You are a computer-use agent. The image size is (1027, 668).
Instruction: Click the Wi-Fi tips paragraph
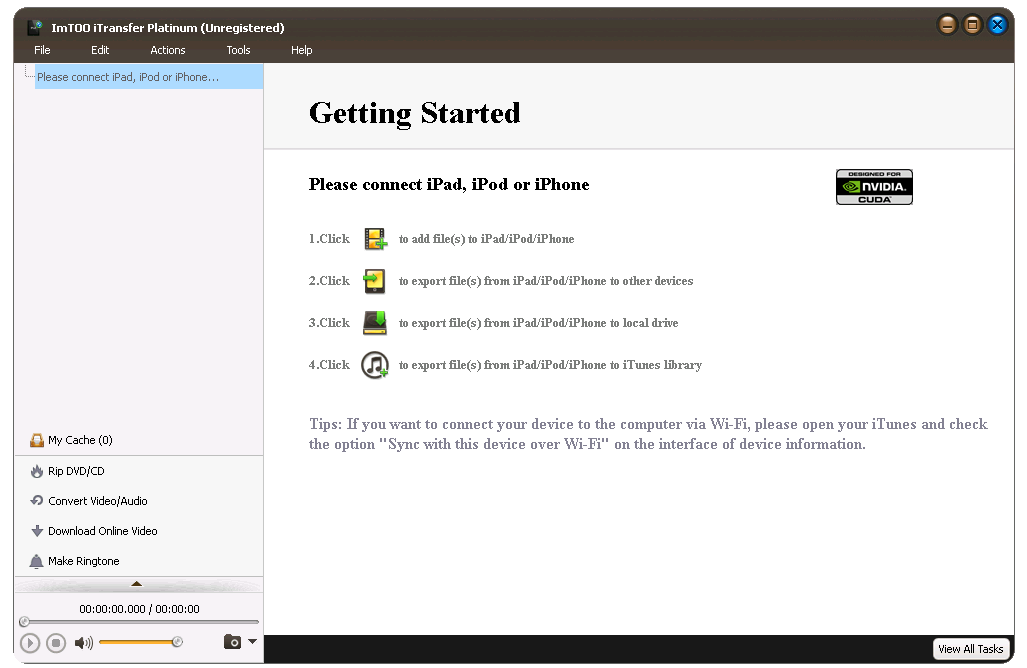click(648, 434)
